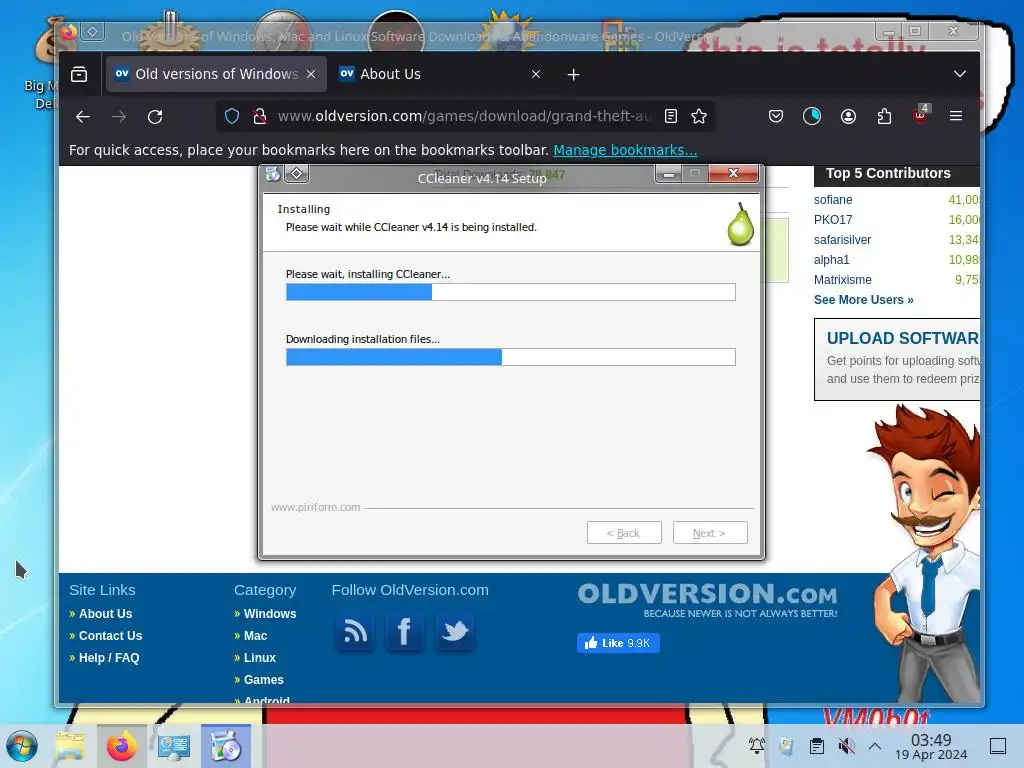Click the URL address bar
Image resolution: width=1024 pixels, height=768 pixels.
(465, 116)
